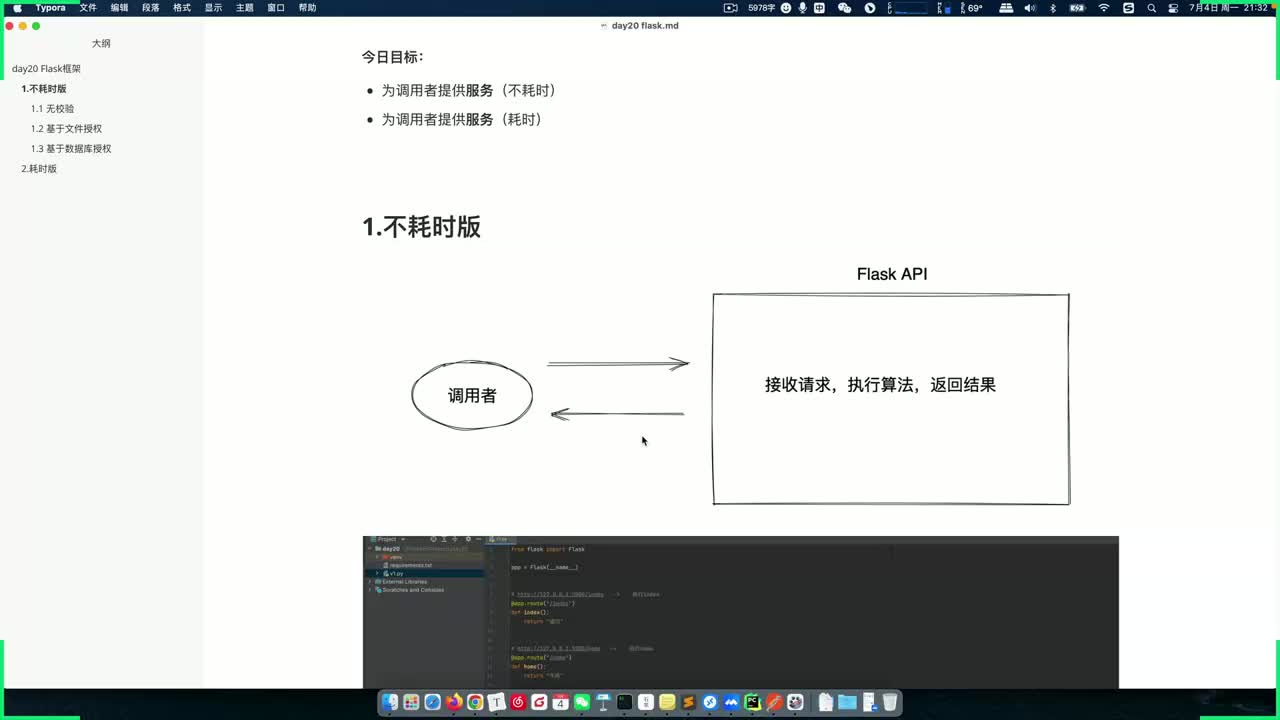
Task: Click the screen recording menu bar icon
Action: click(731, 8)
